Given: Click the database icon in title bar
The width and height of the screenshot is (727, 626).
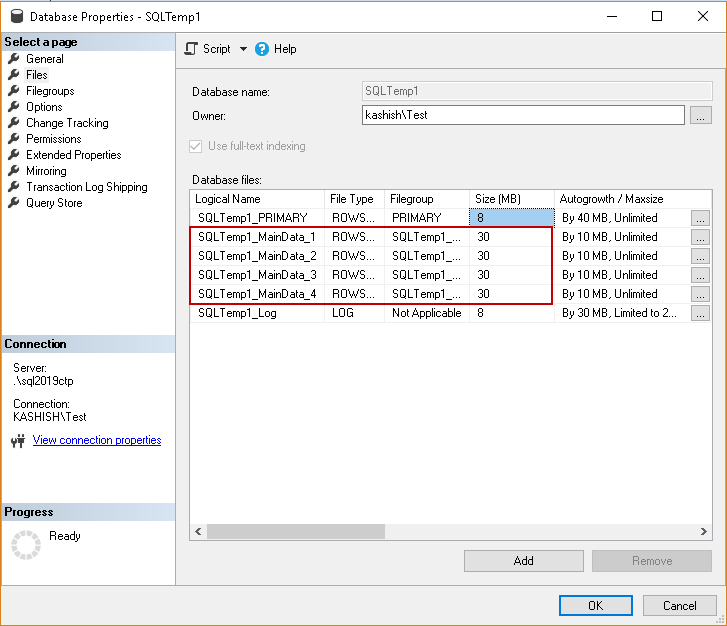Looking at the screenshot, I should (17, 16).
